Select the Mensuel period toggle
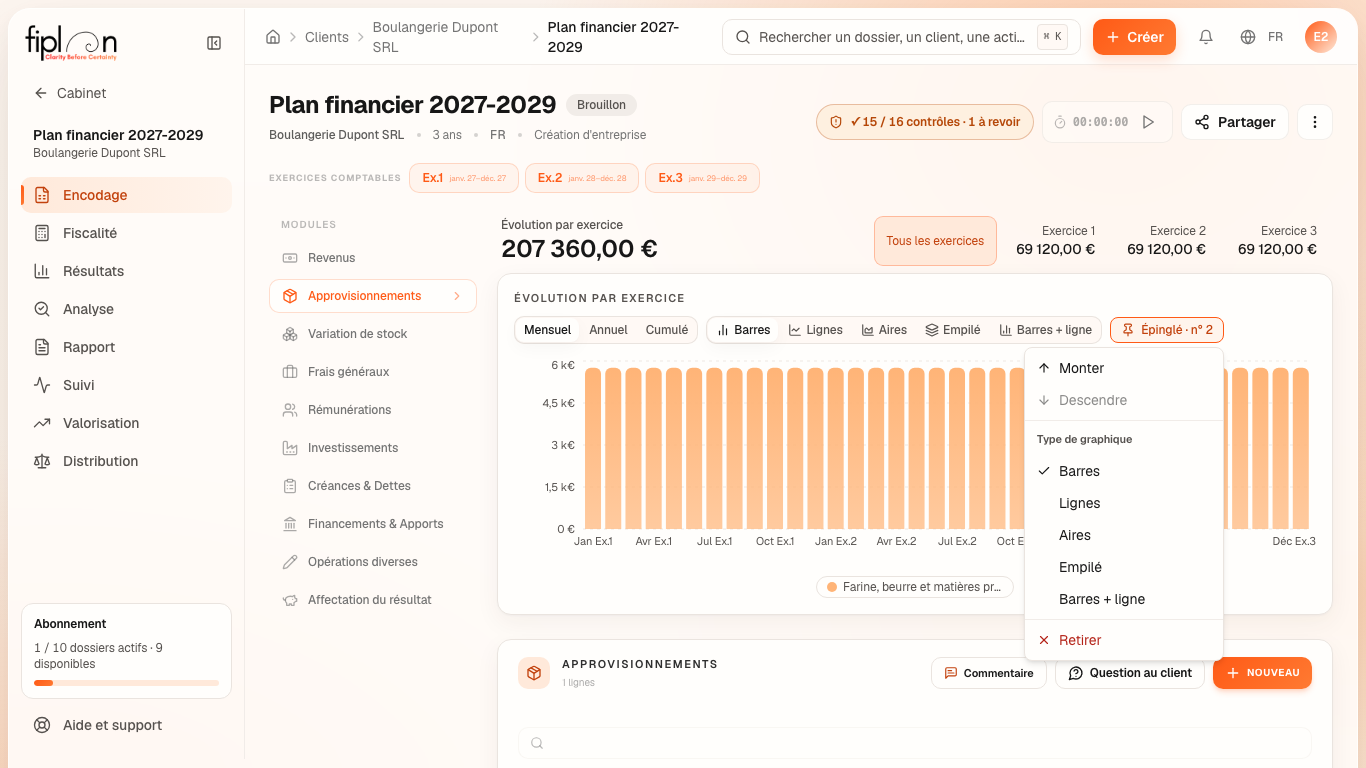 [x=548, y=330]
